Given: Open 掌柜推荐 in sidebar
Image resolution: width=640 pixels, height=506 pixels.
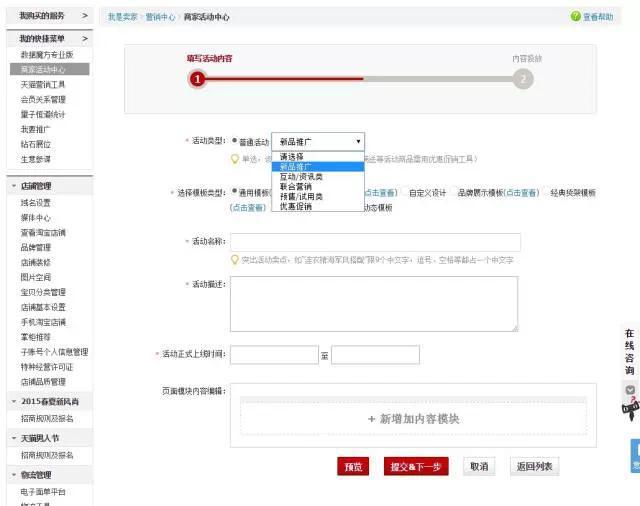Looking at the screenshot, I should (x=36, y=337).
